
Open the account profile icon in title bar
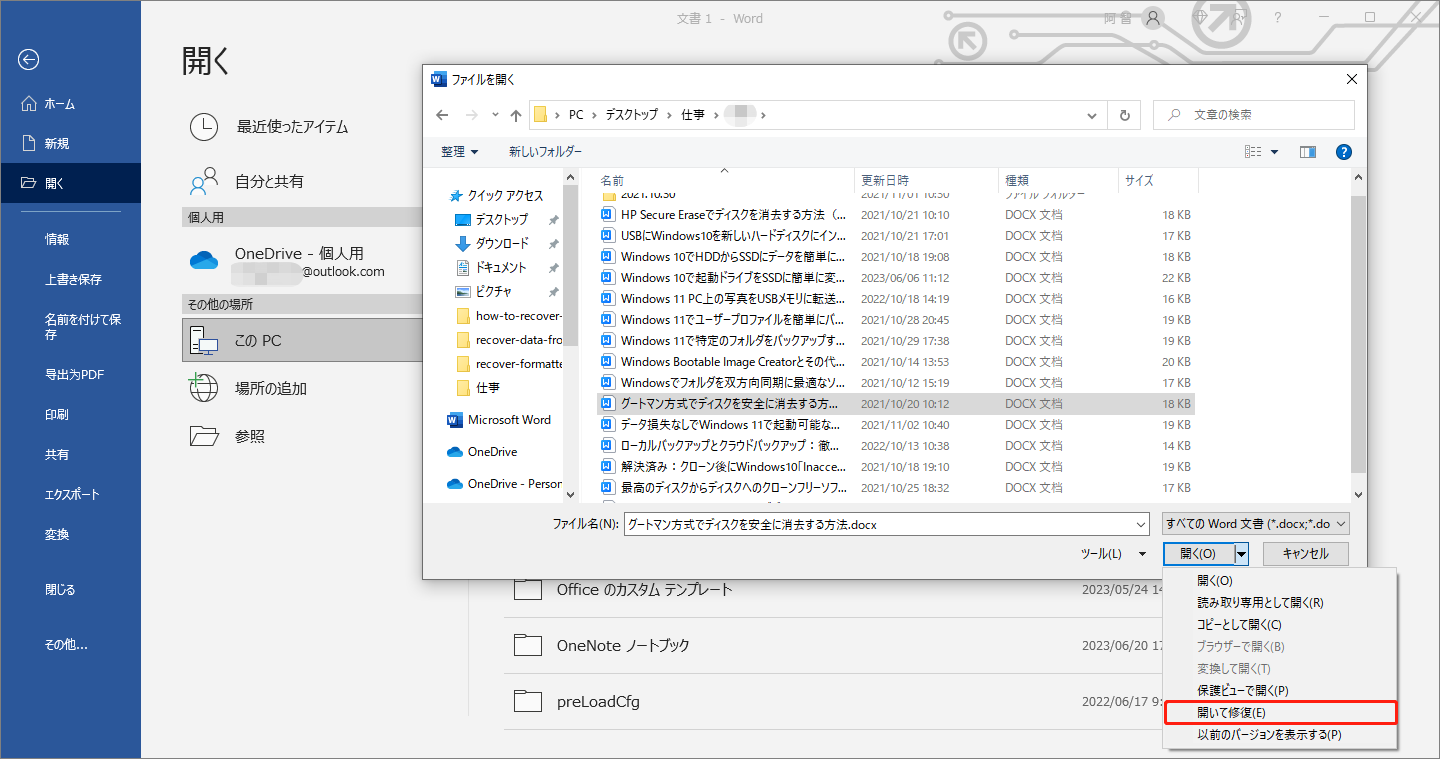point(1154,17)
